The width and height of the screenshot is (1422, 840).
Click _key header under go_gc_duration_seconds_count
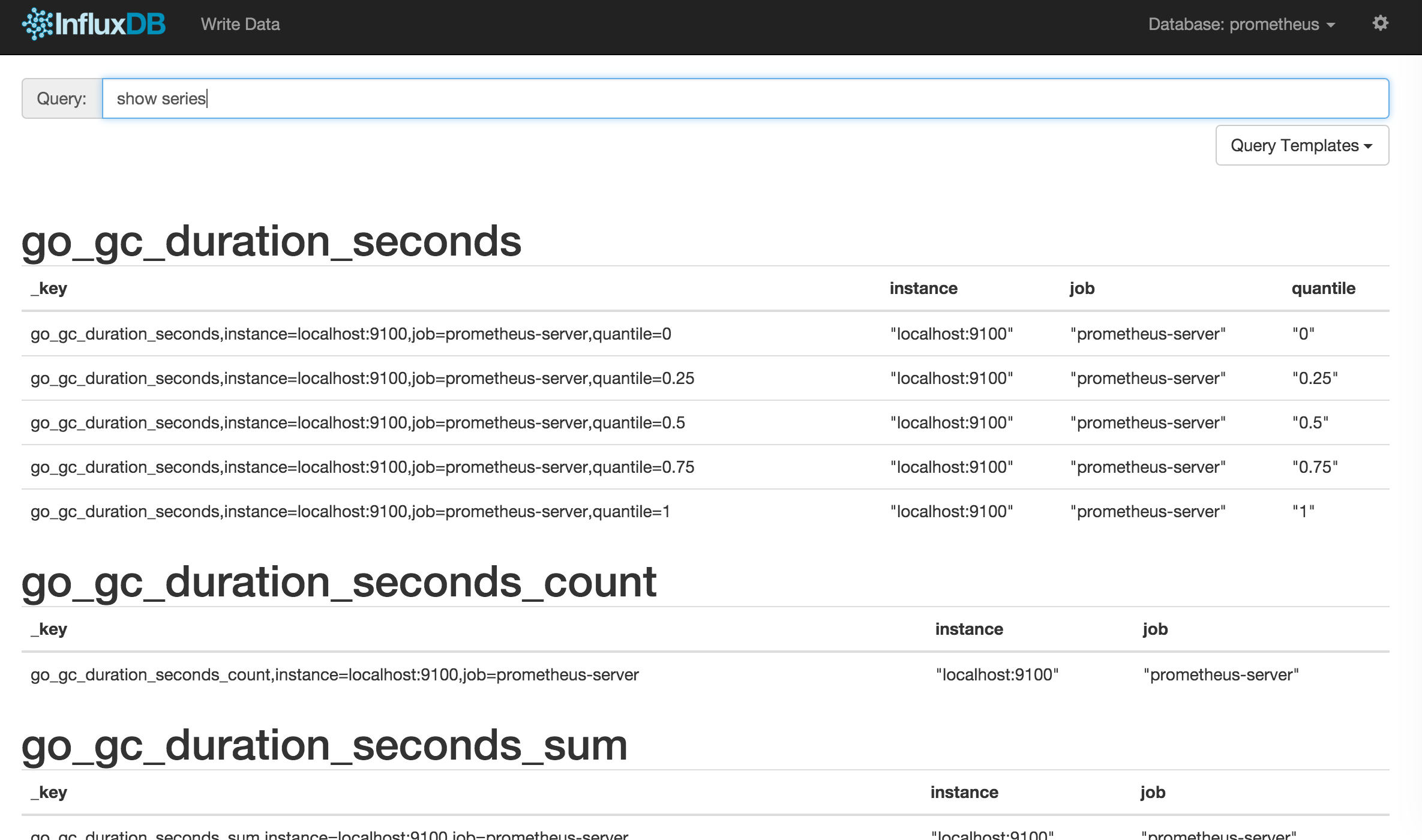(49, 629)
